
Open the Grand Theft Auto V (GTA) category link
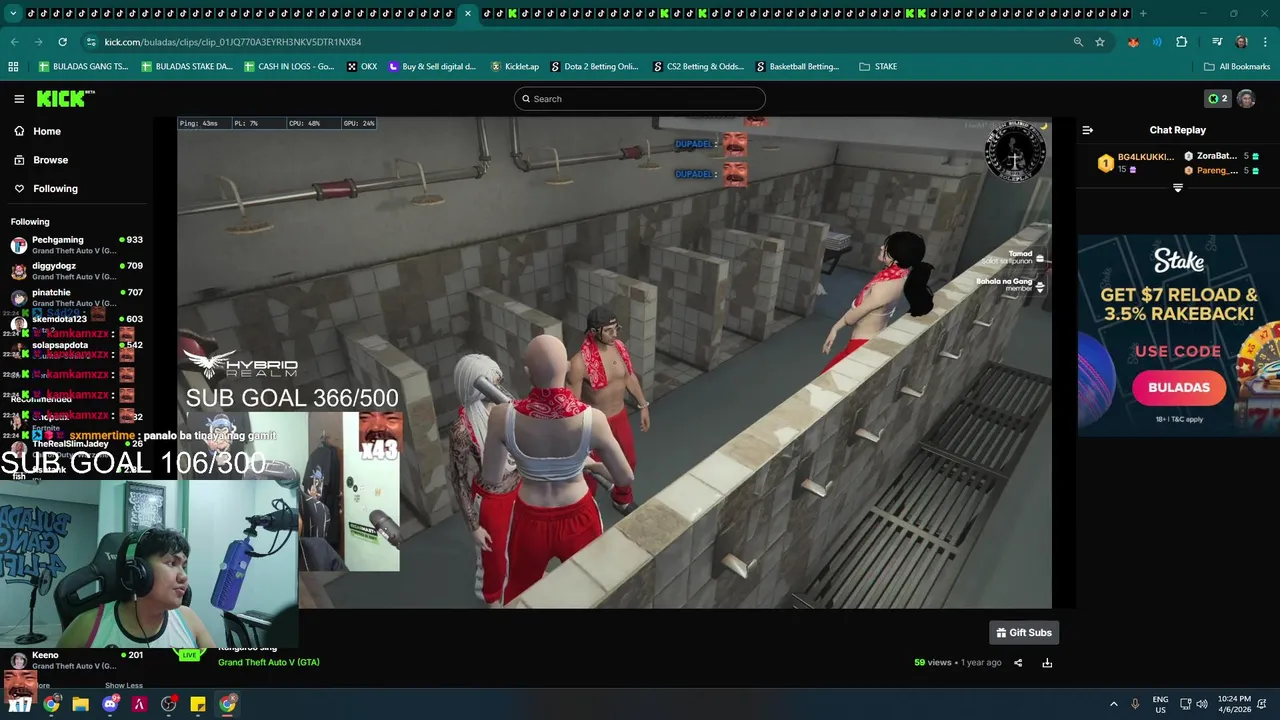pos(269,662)
